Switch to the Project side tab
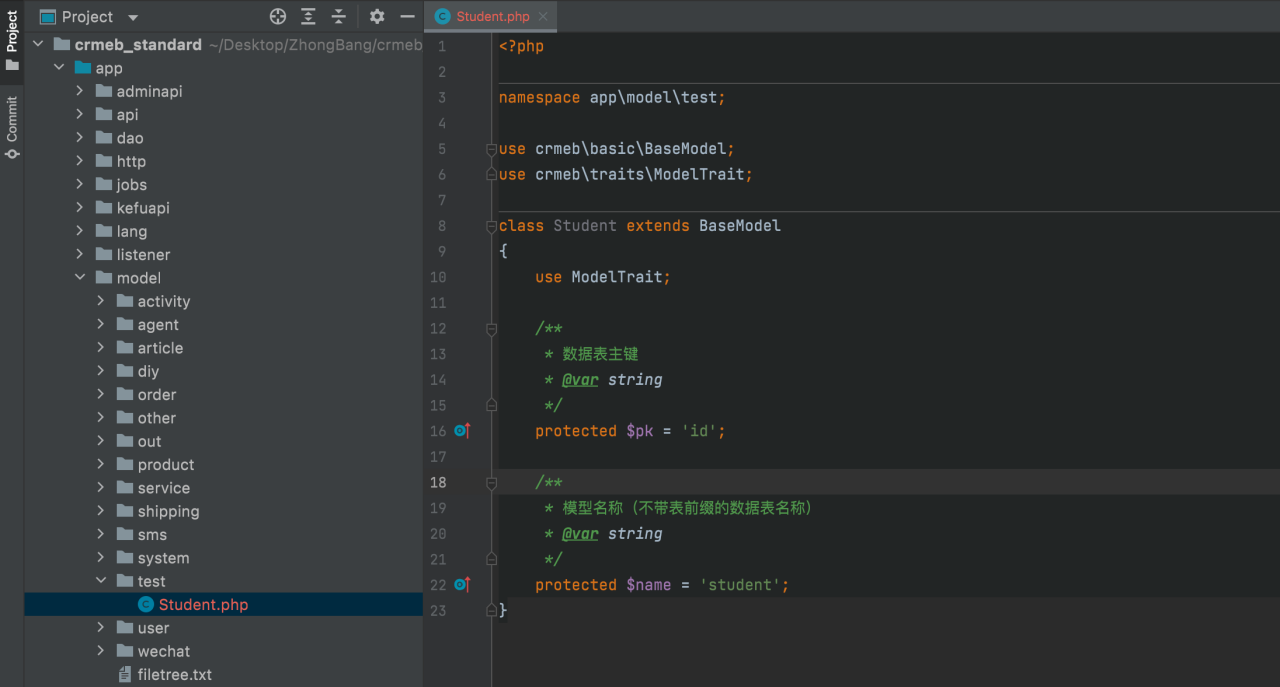 point(12,40)
